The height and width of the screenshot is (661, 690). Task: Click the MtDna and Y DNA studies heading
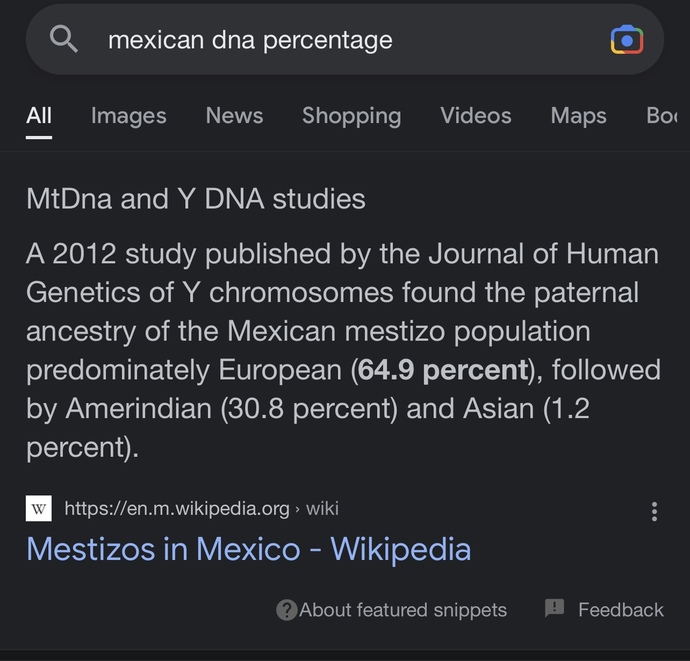coord(196,199)
